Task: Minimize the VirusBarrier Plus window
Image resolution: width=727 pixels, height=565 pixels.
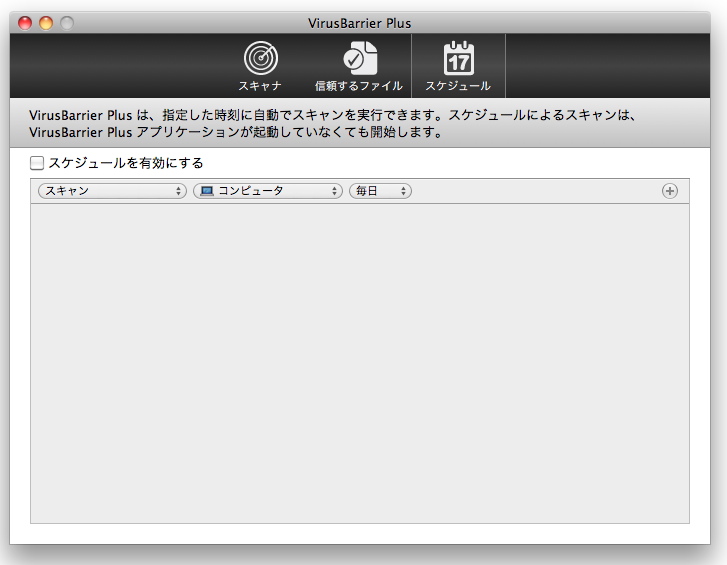Action: click(x=46, y=23)
